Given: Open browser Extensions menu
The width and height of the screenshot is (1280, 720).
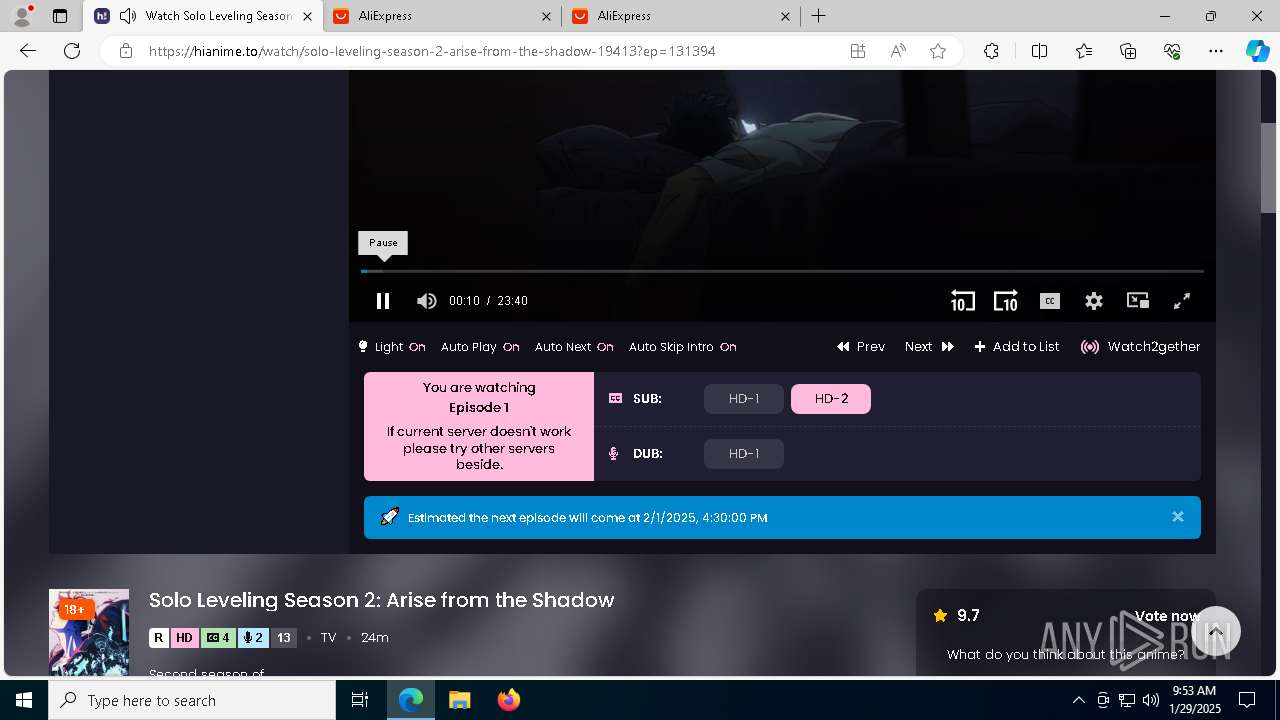Looking at the screenshot, I should click(991, 51).
